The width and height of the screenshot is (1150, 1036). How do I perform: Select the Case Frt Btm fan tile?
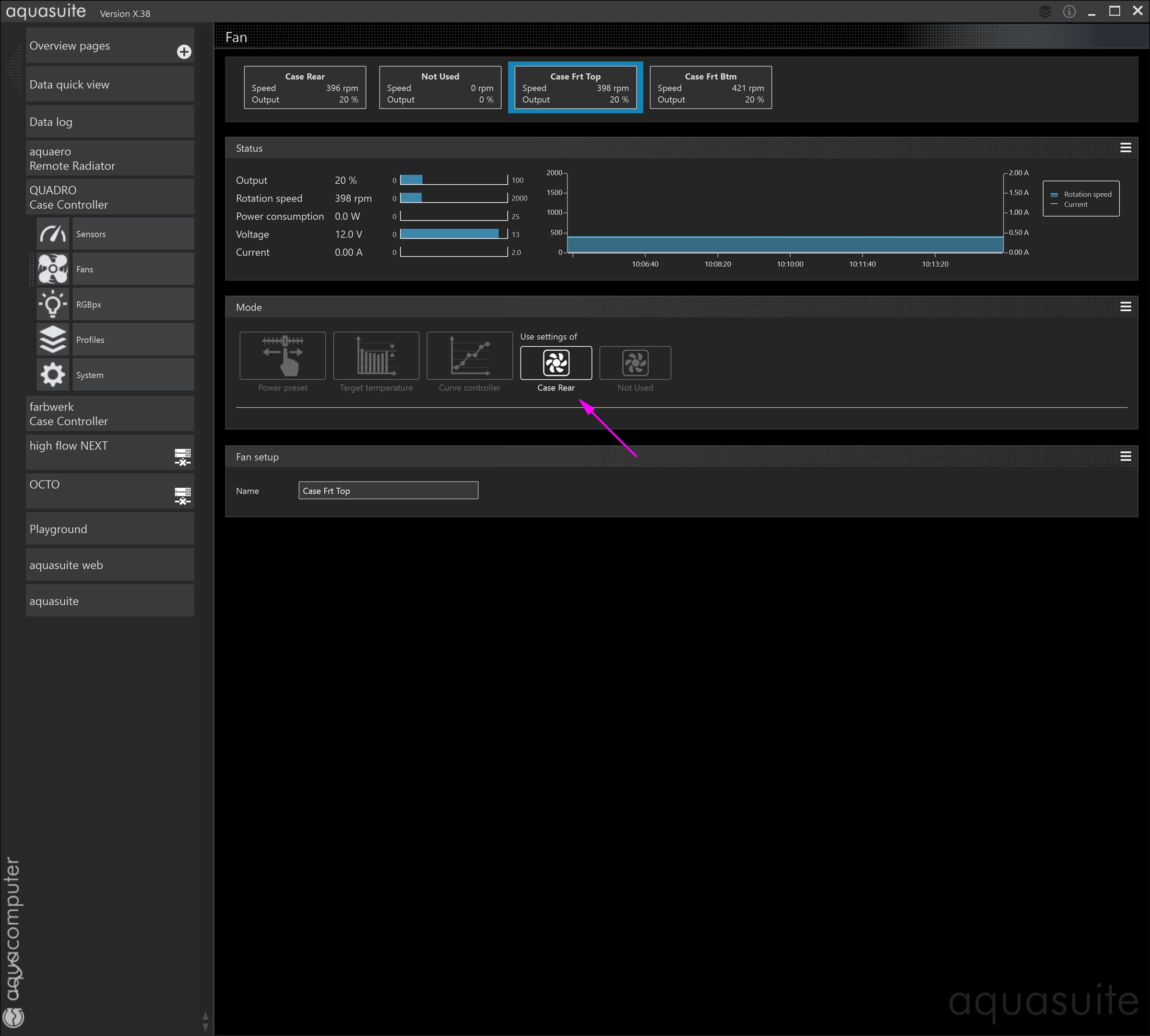point(710,88)
